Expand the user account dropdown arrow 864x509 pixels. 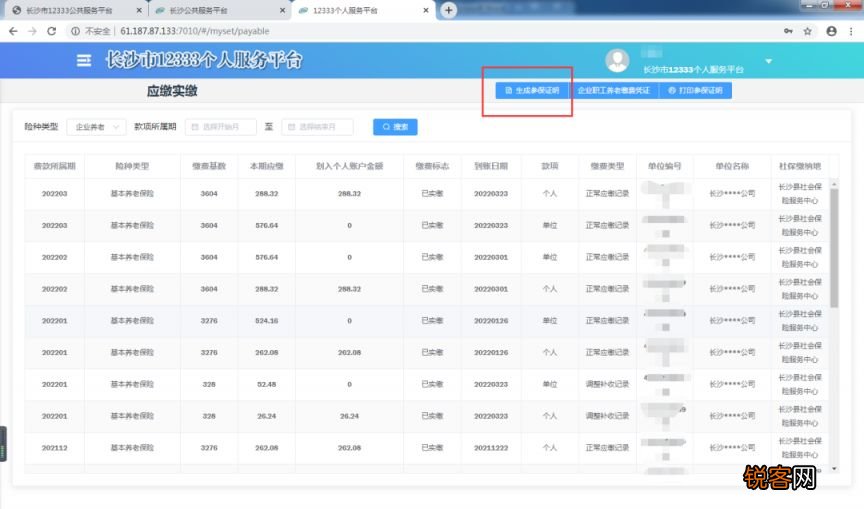[769, 61]
